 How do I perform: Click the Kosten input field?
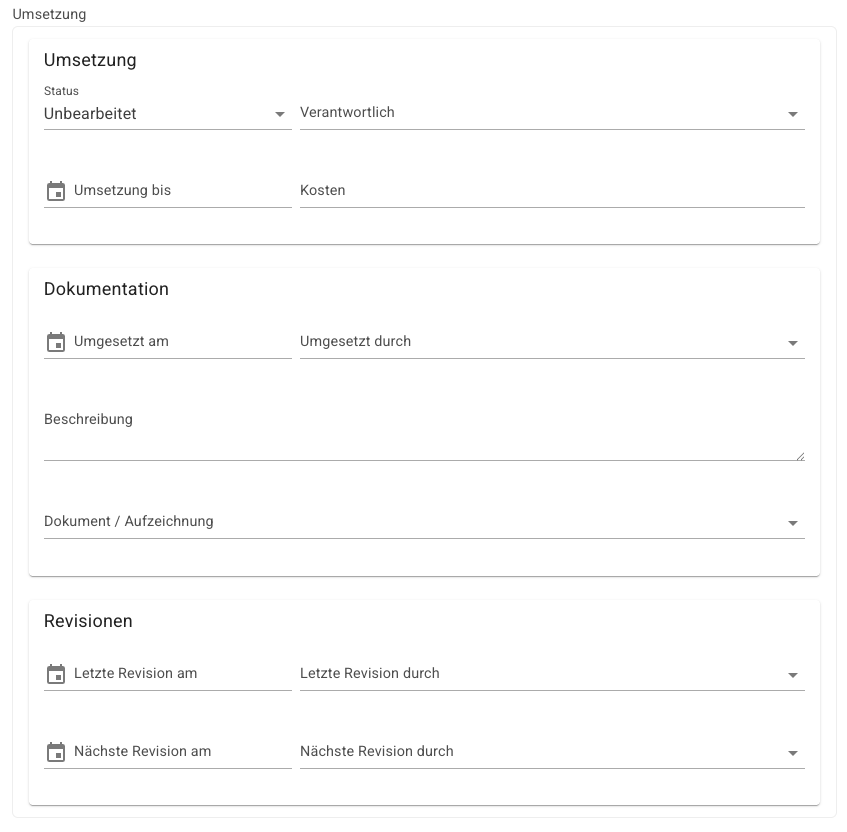(552, 191)
